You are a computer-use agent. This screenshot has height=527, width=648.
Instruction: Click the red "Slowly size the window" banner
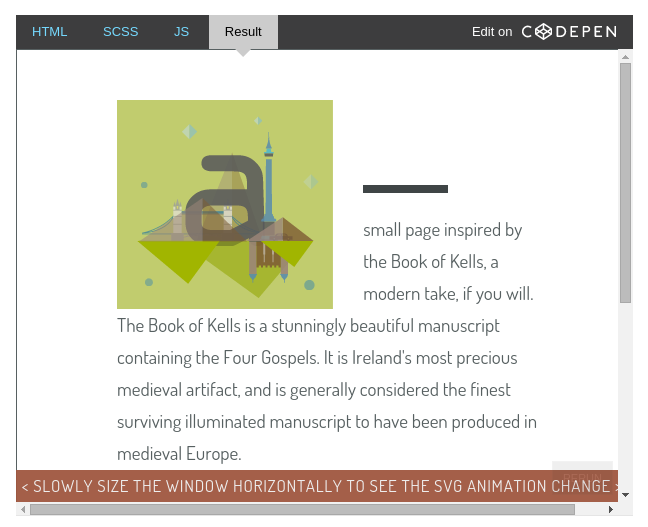317,487
